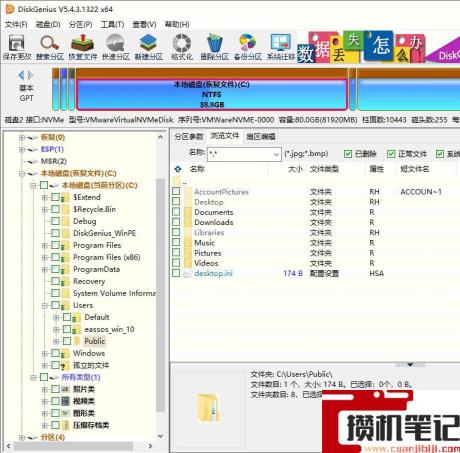Toggle the Normal files filter checkbox
Viewport: 460px width, 453px height.
coord(391,154)
